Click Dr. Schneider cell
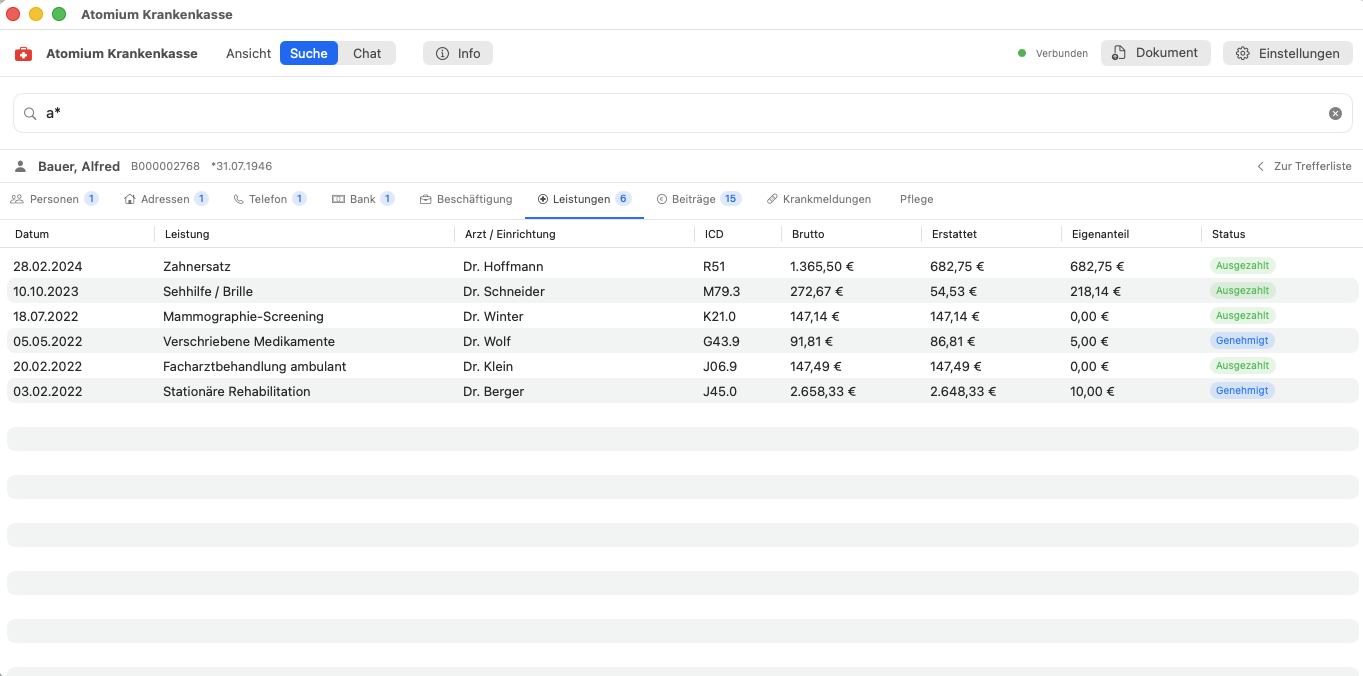1363x676 pixels. click(504, 292)
